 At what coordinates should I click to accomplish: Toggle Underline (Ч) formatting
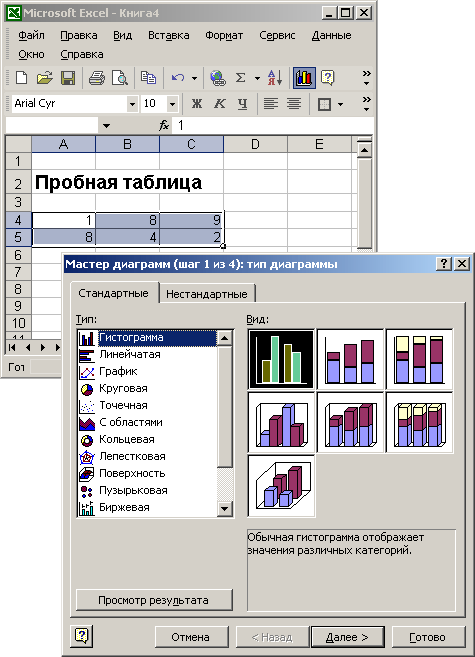click(x=242, y=103)
